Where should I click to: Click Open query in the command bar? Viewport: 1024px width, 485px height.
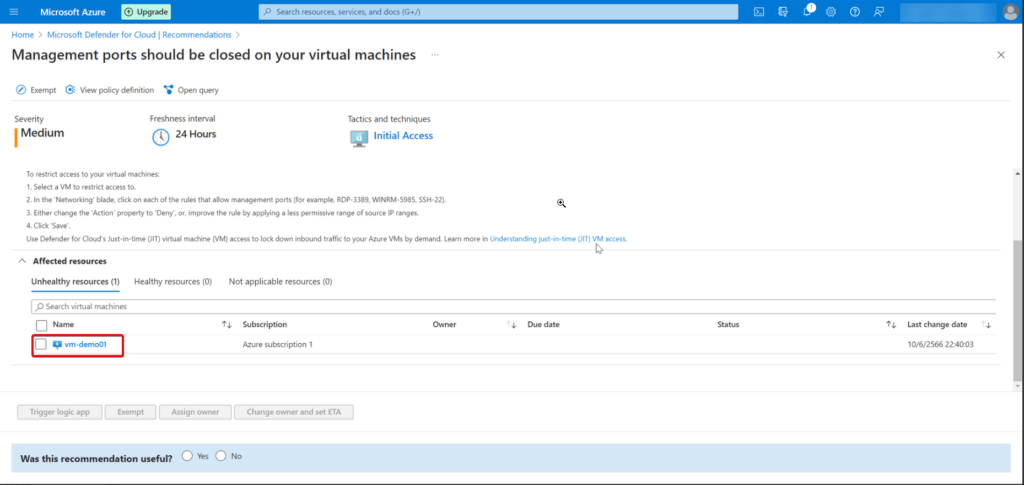pyautogui.click(x=191, y=90)
